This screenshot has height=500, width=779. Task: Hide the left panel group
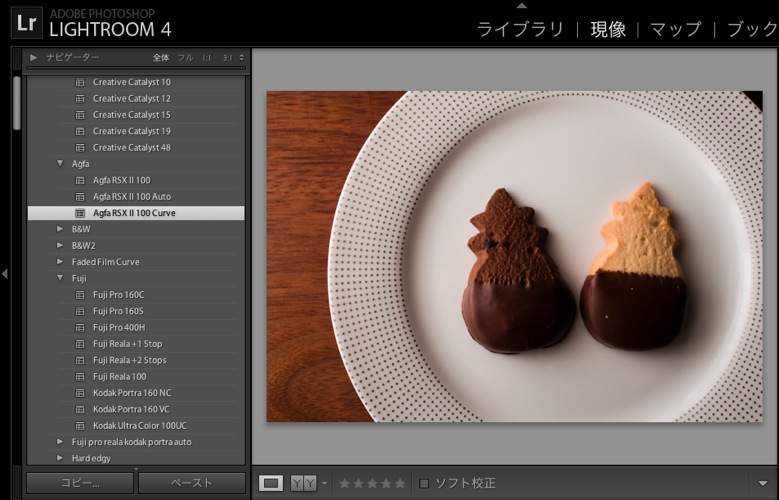pyautogui.click(x=4, y=273)
